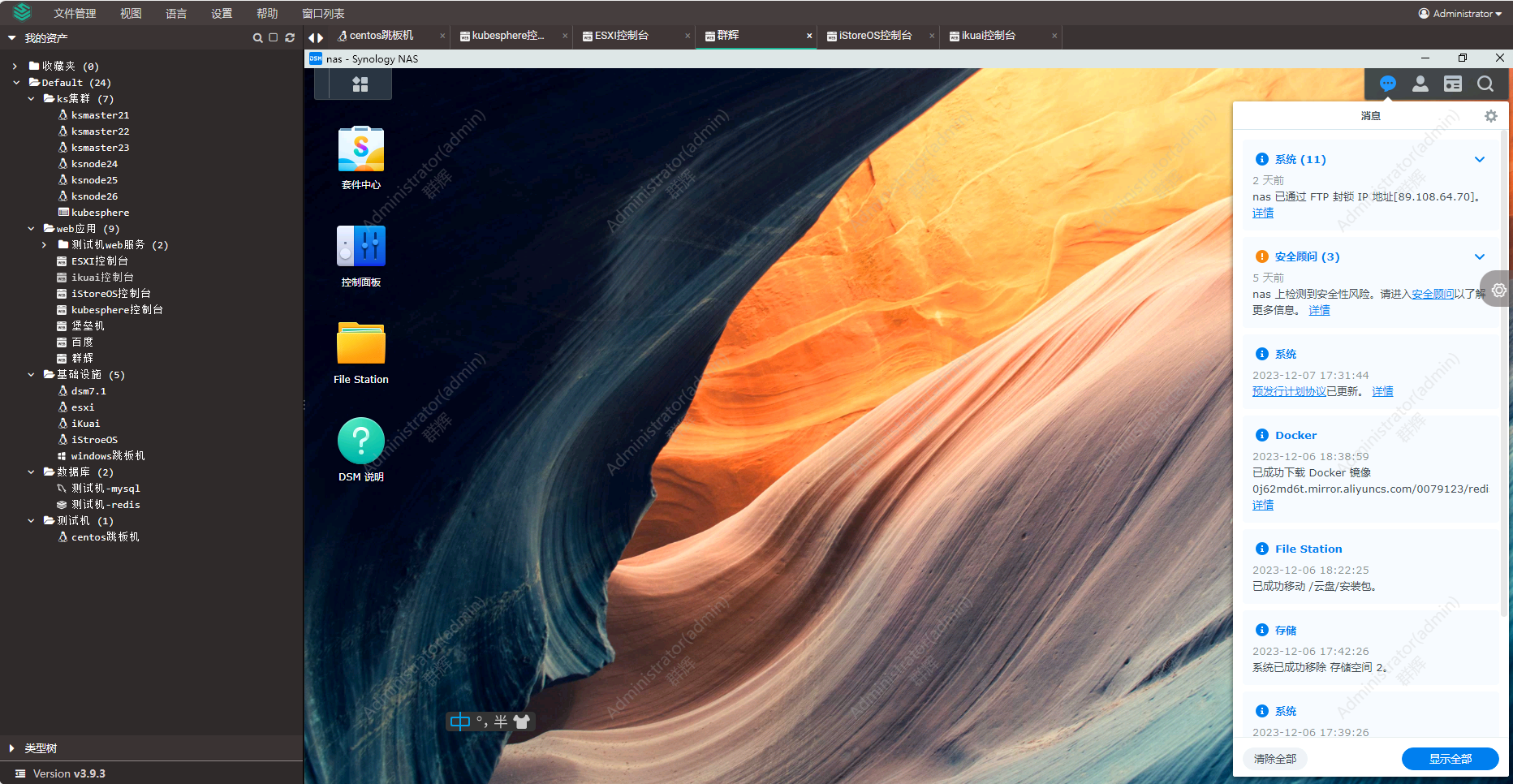Click the JumpServer logo at top-left
This screenshot has width=1513, height=784.
(22, 12)
